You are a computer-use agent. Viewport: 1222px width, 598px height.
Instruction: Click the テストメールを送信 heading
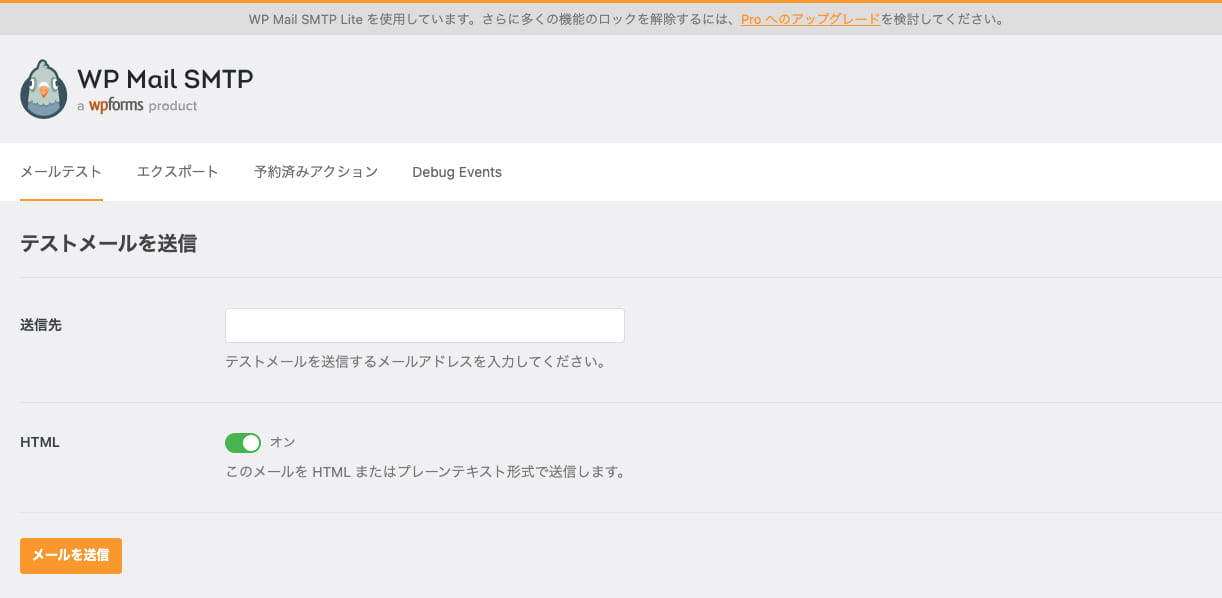(x=108, y=243)
